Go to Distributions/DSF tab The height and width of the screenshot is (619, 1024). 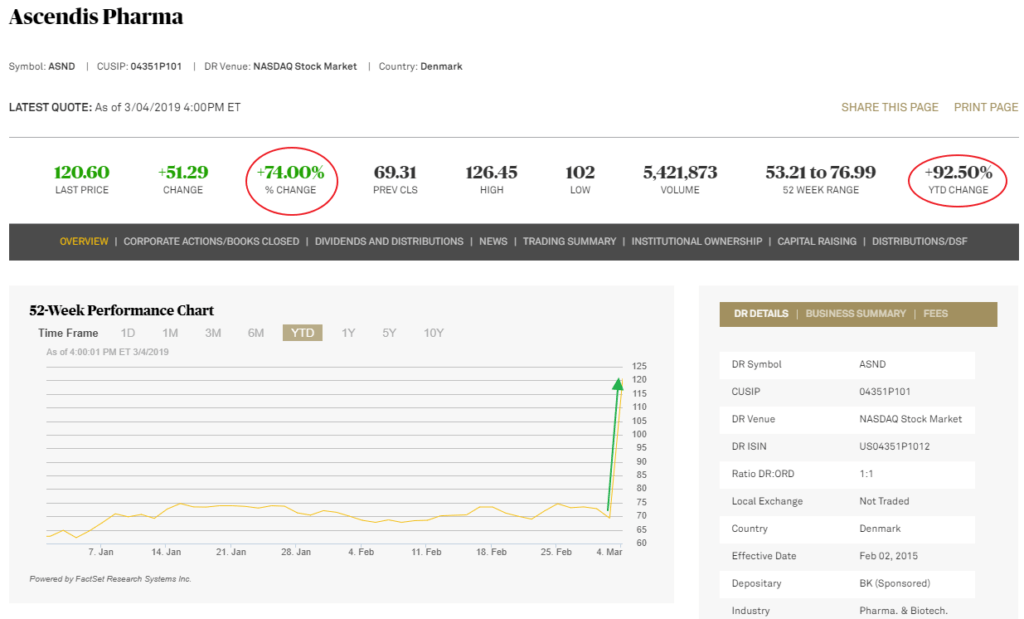[920, 242]
